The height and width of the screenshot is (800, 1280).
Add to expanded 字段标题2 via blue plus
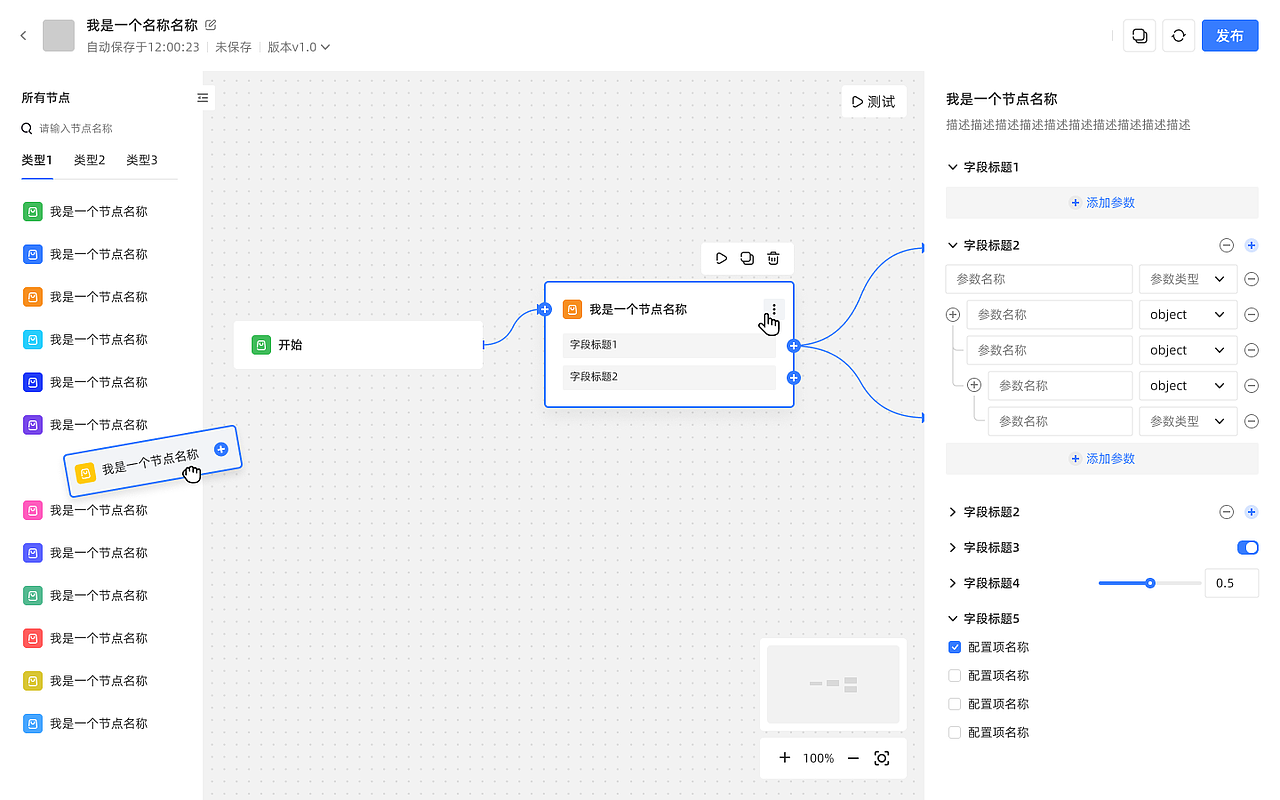(1251, 245)
